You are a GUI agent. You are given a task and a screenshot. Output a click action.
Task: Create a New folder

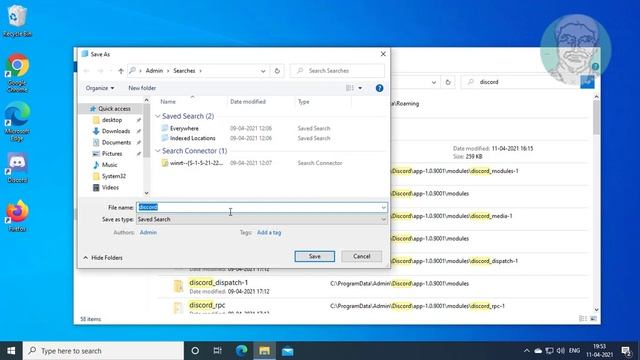[142, 88]
